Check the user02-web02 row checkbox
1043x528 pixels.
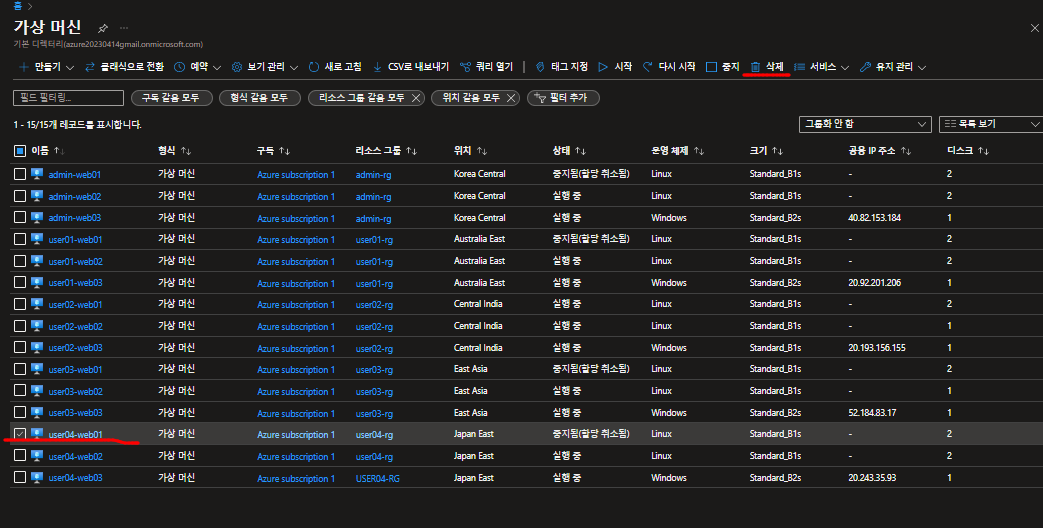click(x=20, y=326)
